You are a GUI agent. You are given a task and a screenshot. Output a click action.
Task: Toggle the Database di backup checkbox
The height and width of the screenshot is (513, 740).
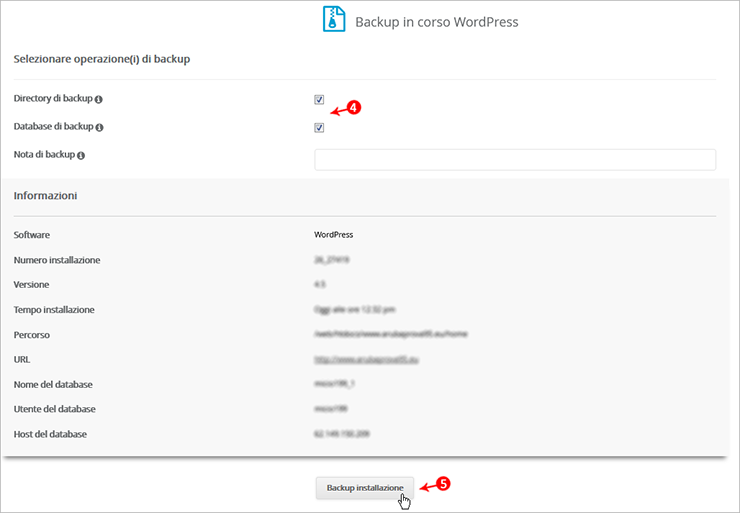point(319,128)
